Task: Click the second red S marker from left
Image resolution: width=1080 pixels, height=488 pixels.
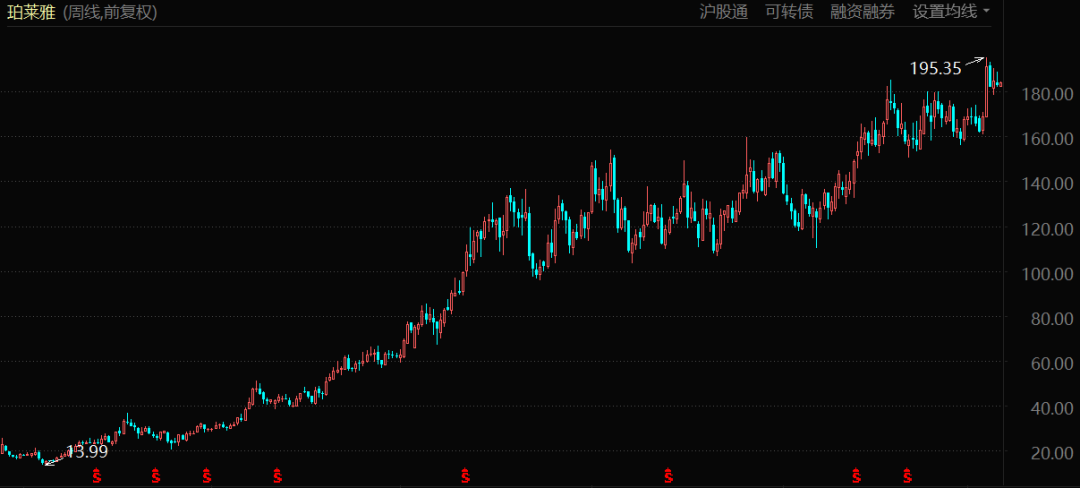Action: coord(155,474)
